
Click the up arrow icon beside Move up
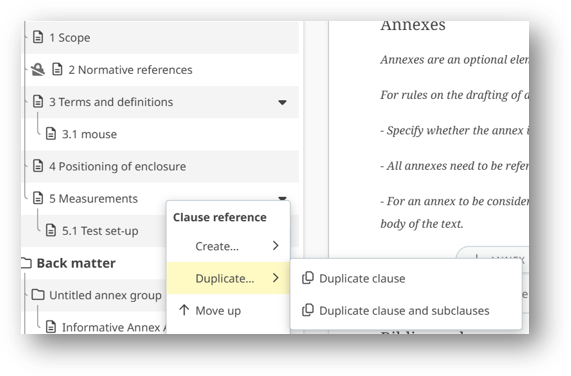pos(184,310)
